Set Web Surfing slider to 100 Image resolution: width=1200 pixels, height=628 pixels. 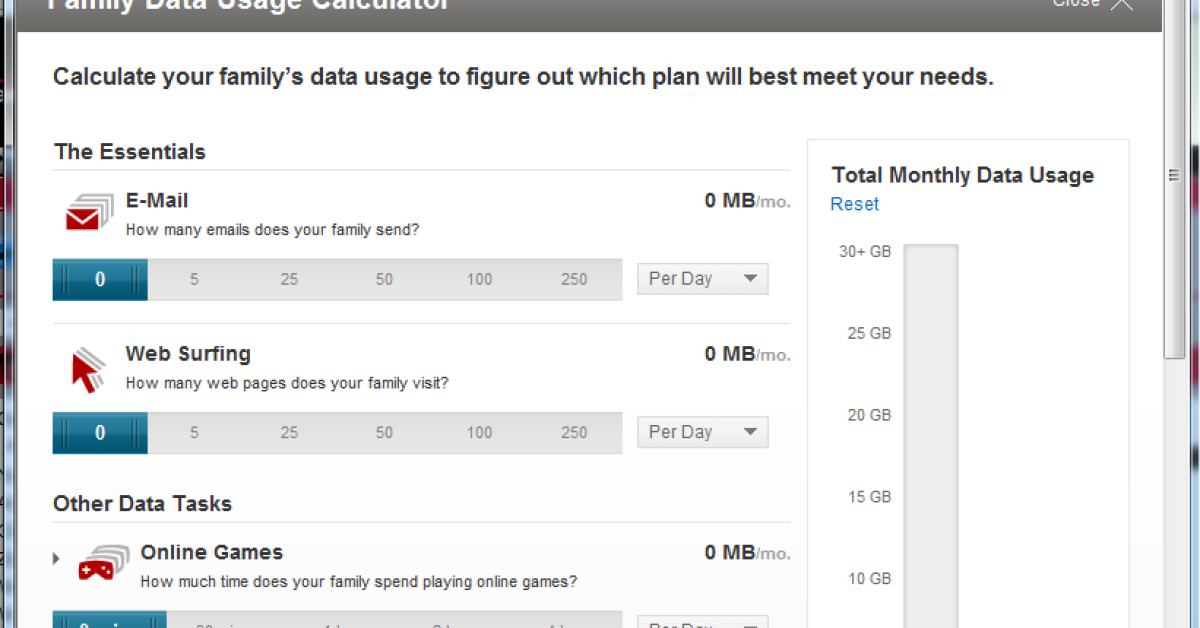coord(479,433)
